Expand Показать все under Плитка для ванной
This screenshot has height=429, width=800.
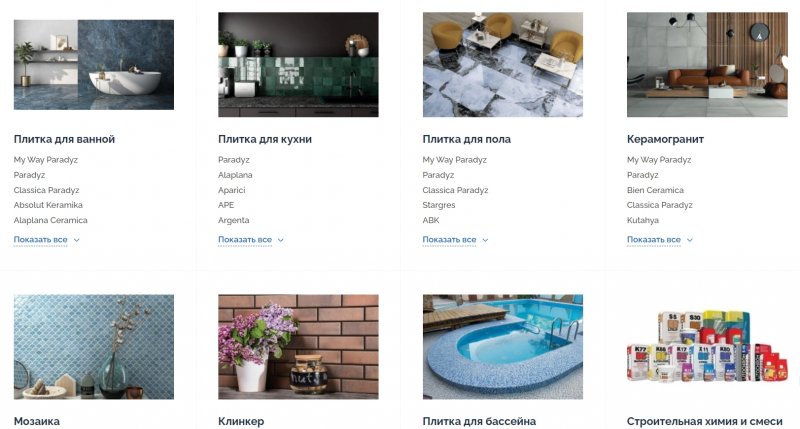click(x=46, y=240)
